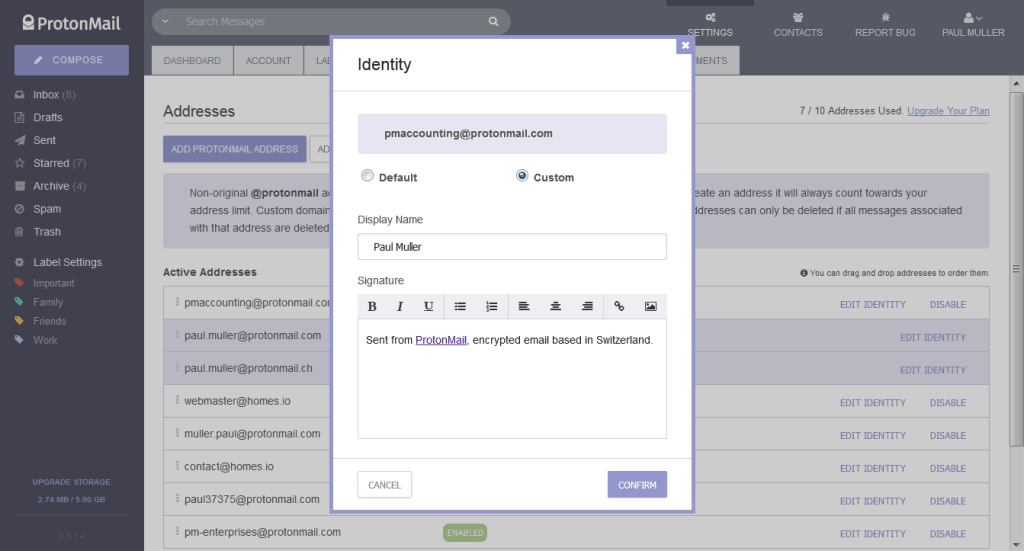This screenshot has width=1024, height=551.
Task: Disable the pmaccounting@protonmail.com address
Action: coord(948,305)
